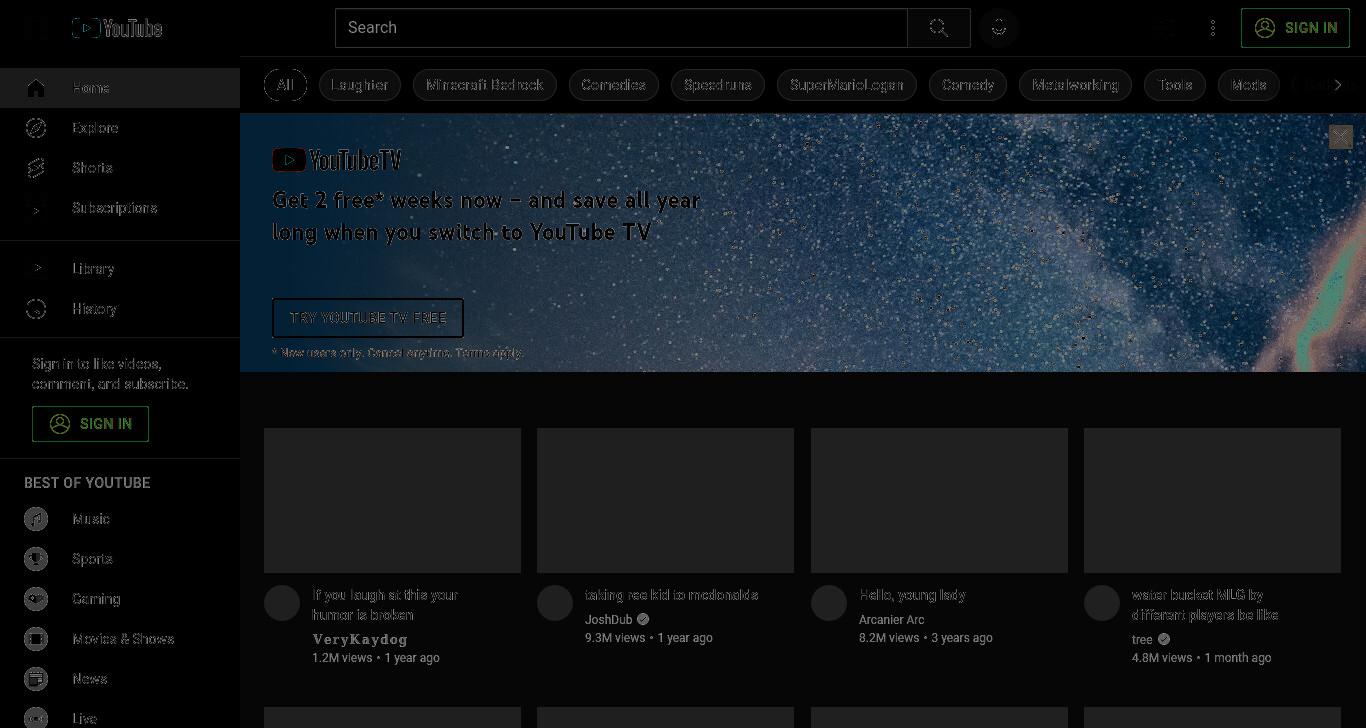Open the VeryKaydog channel name
1366x728 pixels.
point(360,639)
